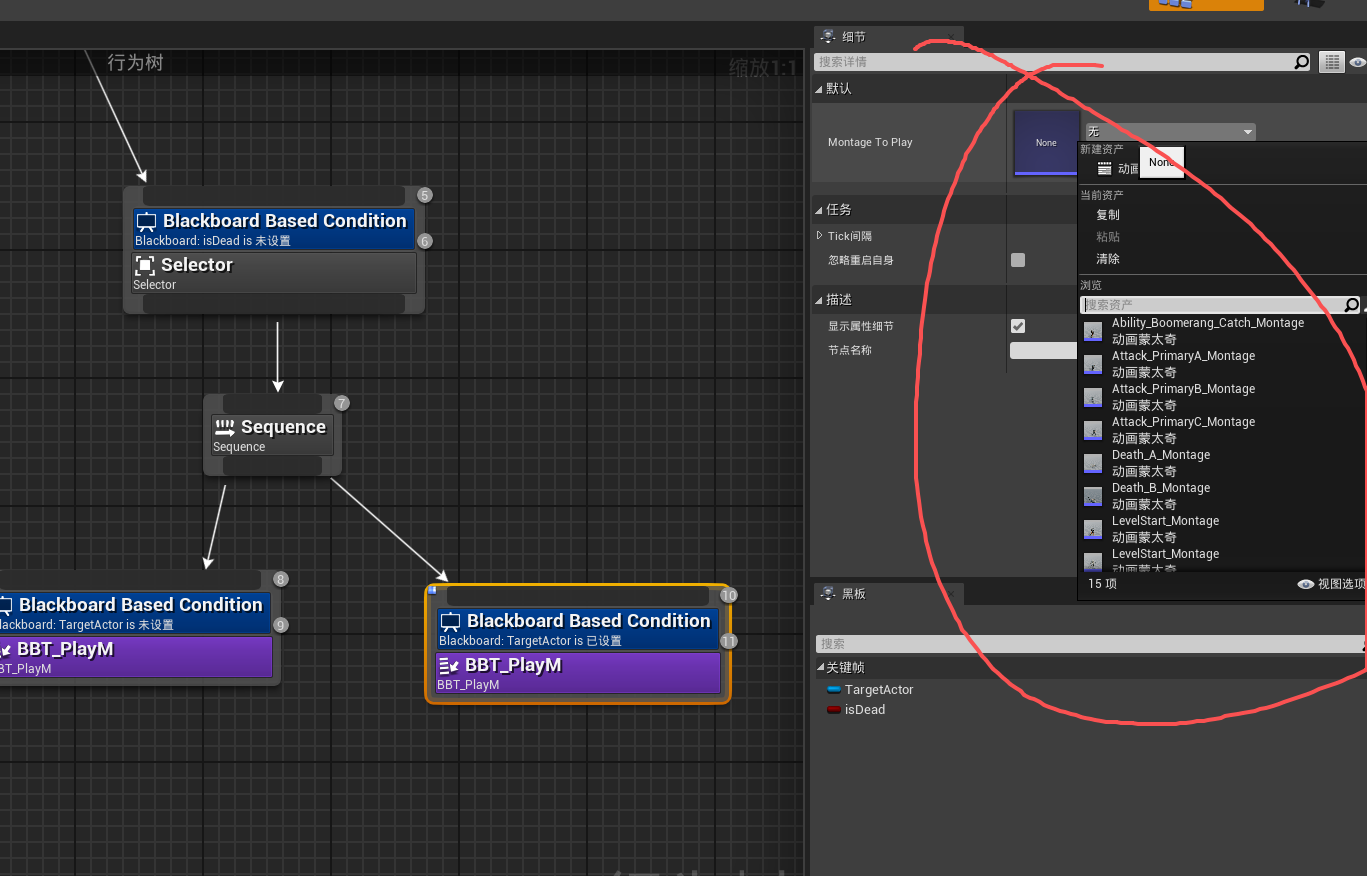Uncheck the 显示属性细节 checkbox

(1018, 326)
